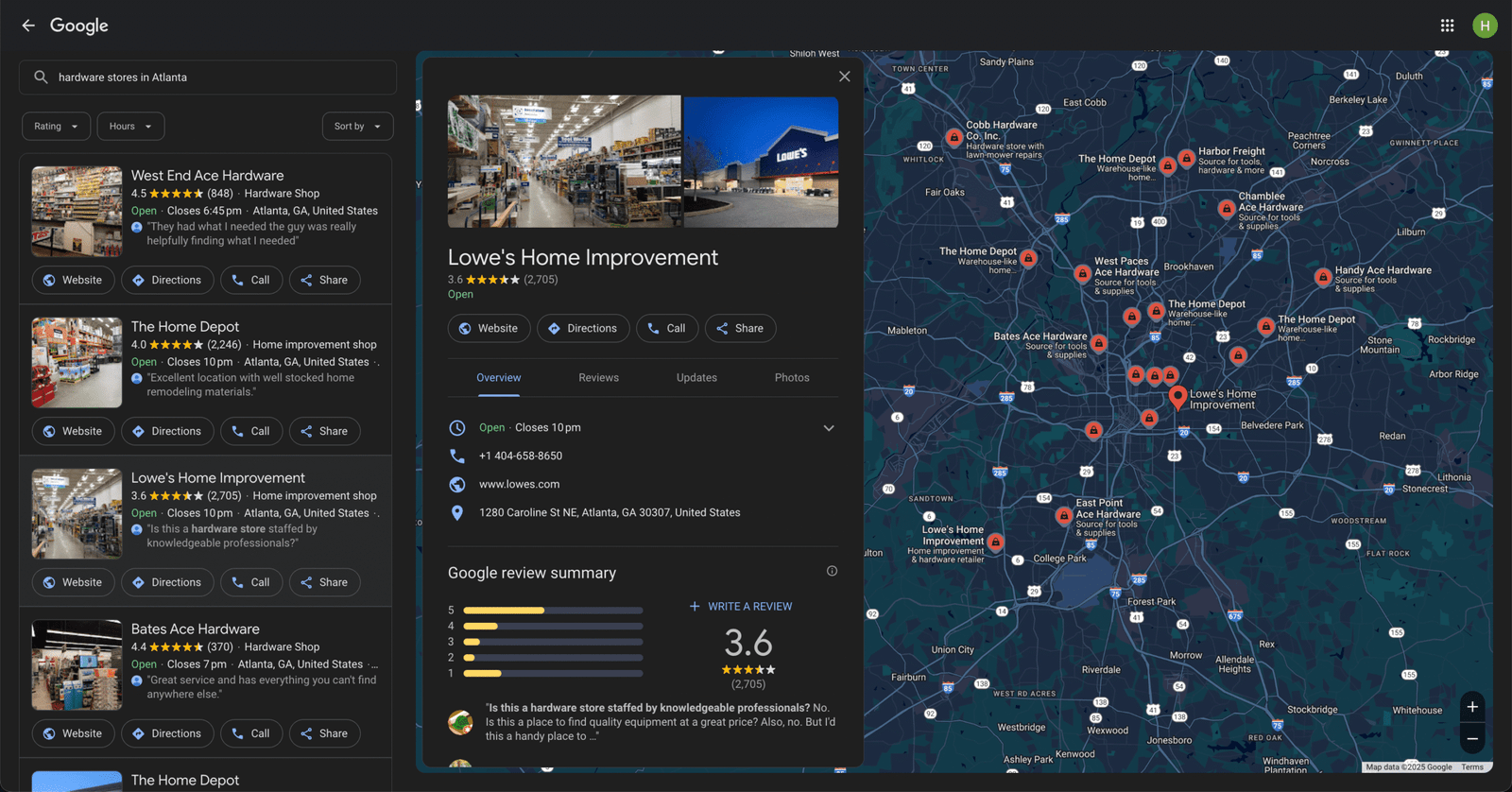The height and width of the screenshot is (792, 1512).
Task: Click the globe icon beside www.lowes.com
Action: point(457,484)
